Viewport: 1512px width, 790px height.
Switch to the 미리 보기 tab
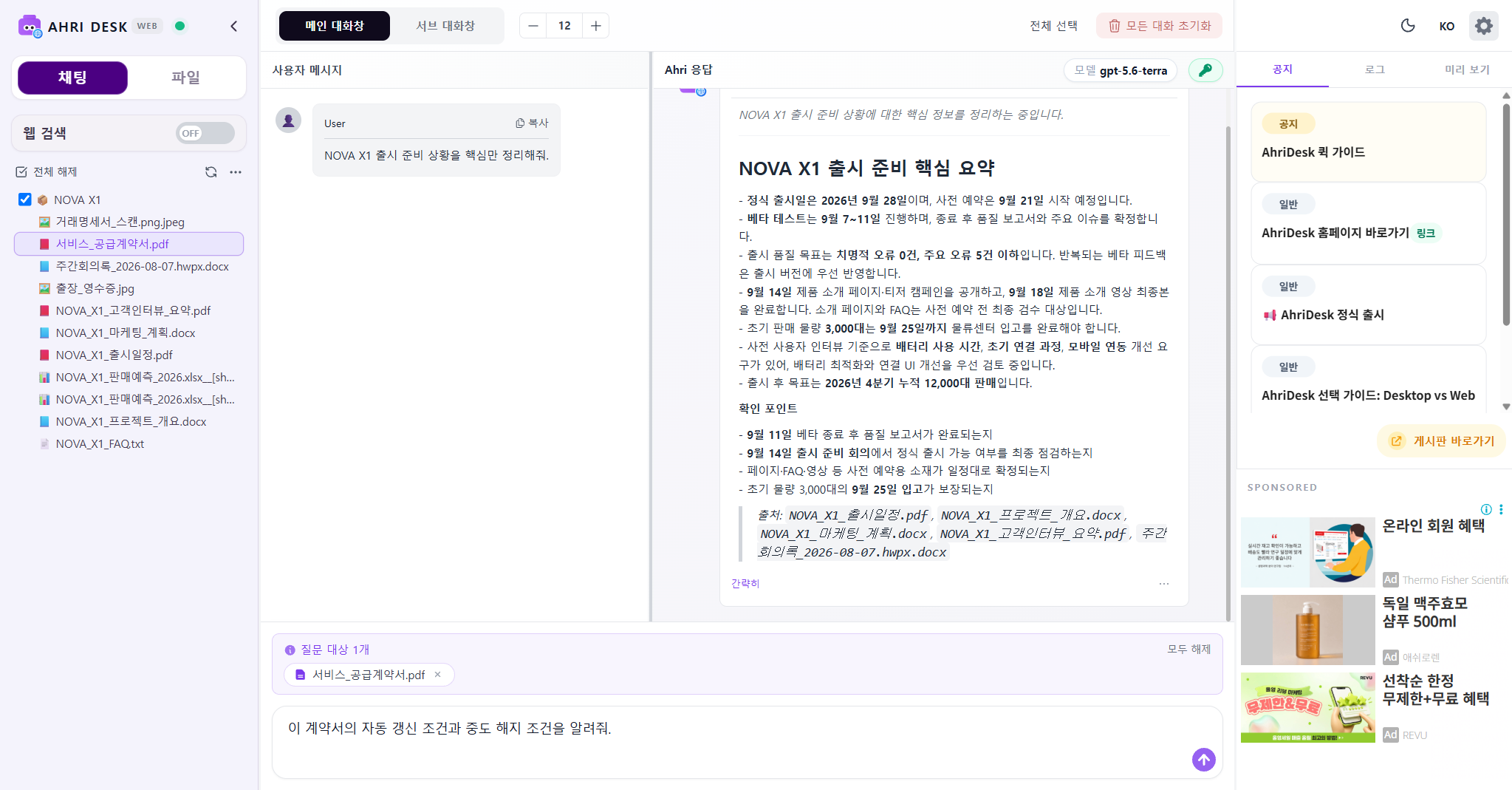(1467, 69)
